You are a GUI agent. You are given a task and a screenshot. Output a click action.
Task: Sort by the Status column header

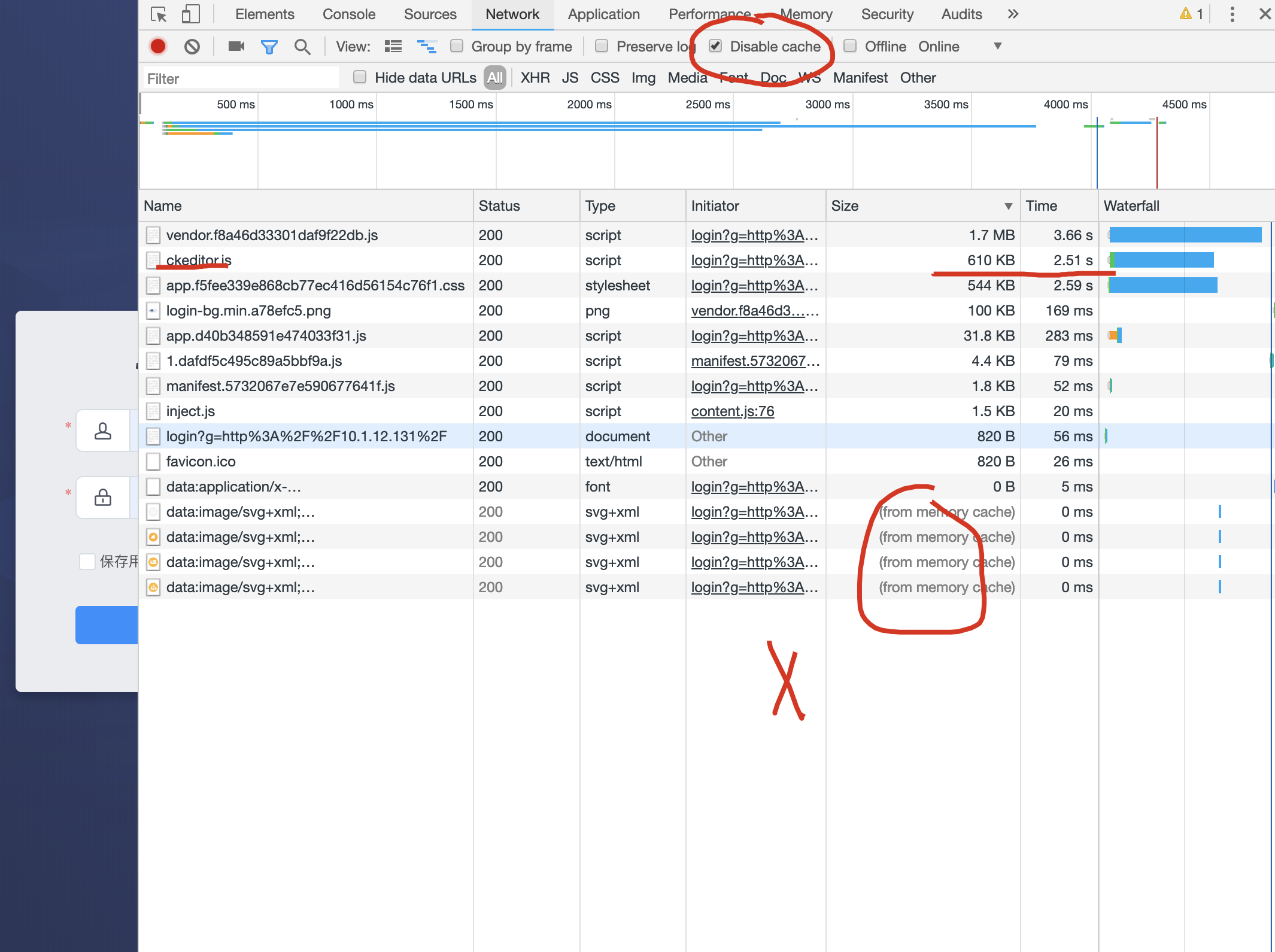527,206
